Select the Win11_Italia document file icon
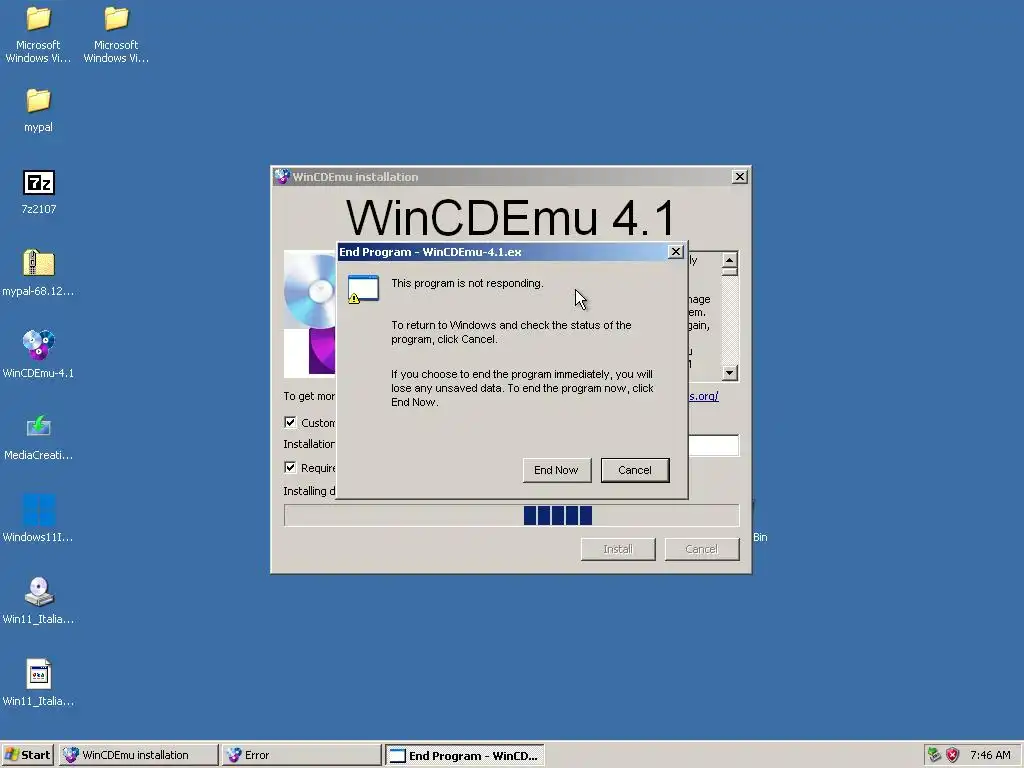This screenshot has height=768, width=1024. [39, 674]
